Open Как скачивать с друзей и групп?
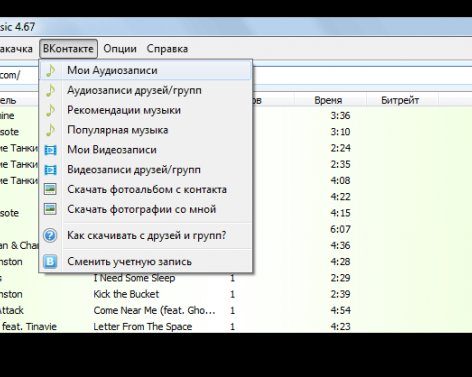This screenshot has width=472, height=377. point(145,235)
